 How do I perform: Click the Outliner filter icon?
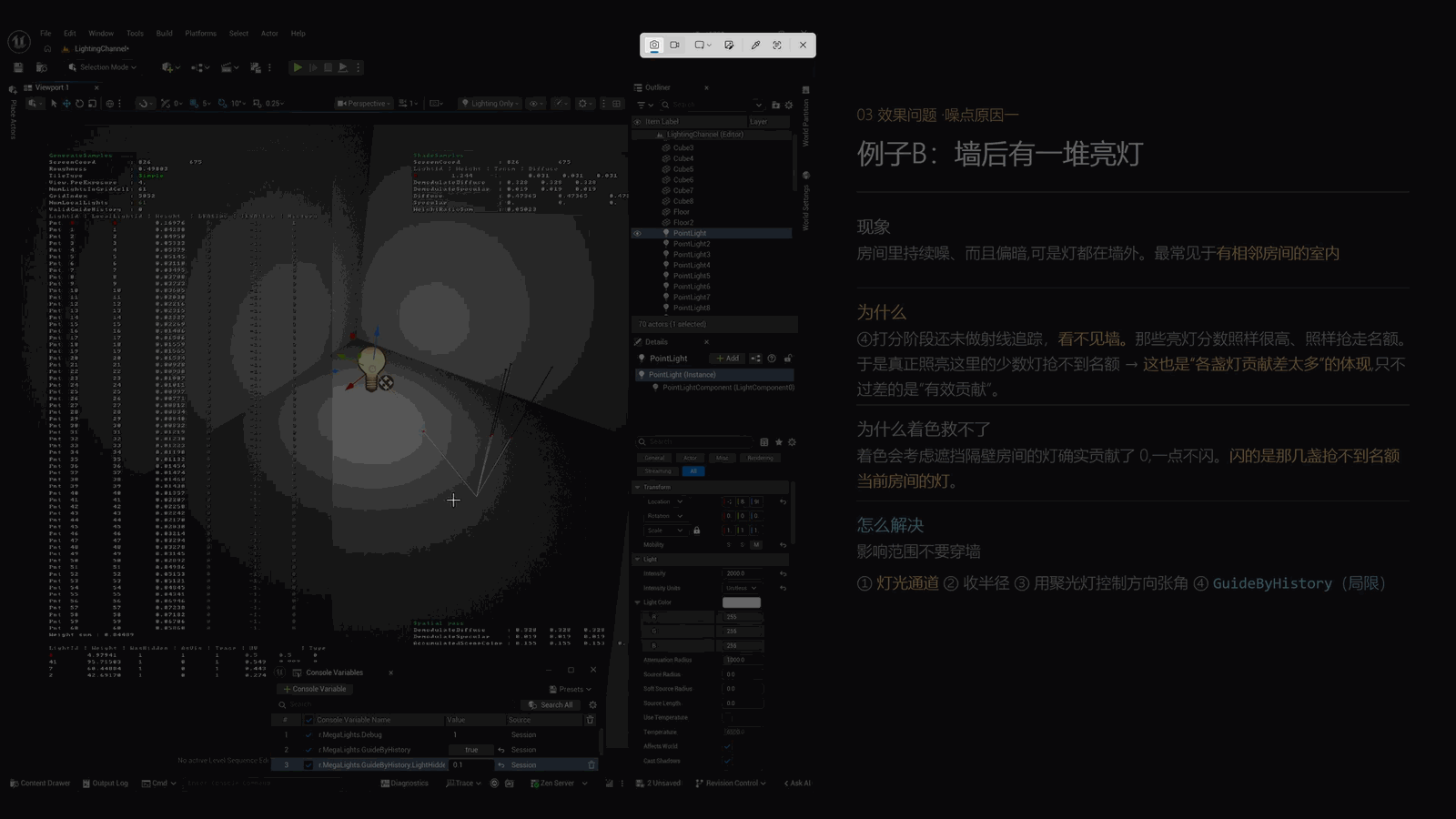(643, 105)
